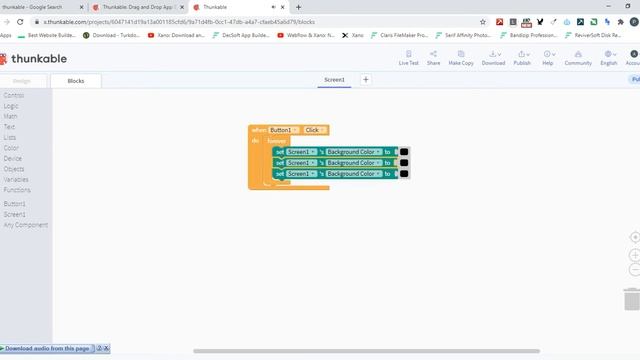
Task: Open the Lists blocks category
Action: (x=9, y=138)
